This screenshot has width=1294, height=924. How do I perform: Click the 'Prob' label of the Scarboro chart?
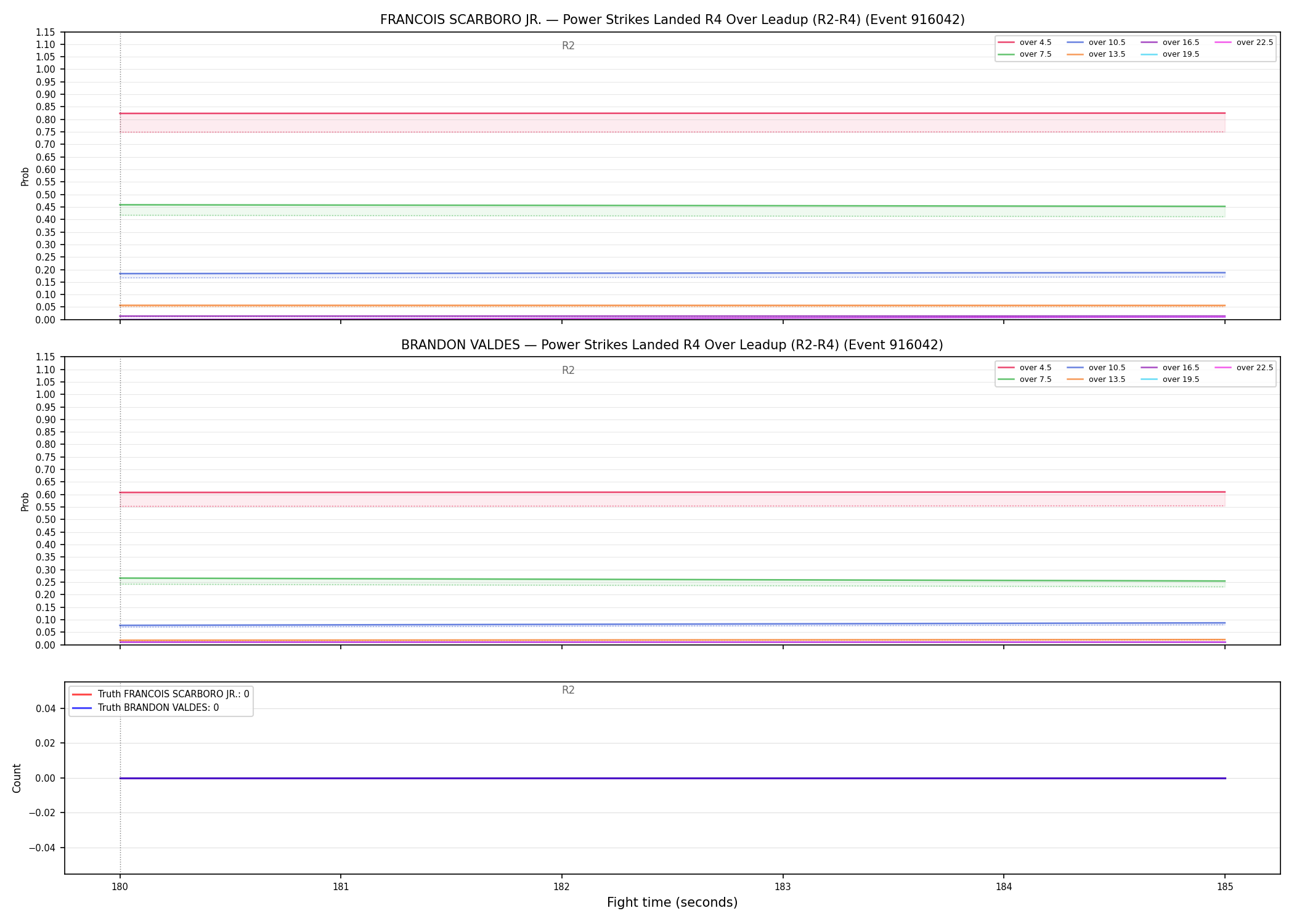(25, 176)
